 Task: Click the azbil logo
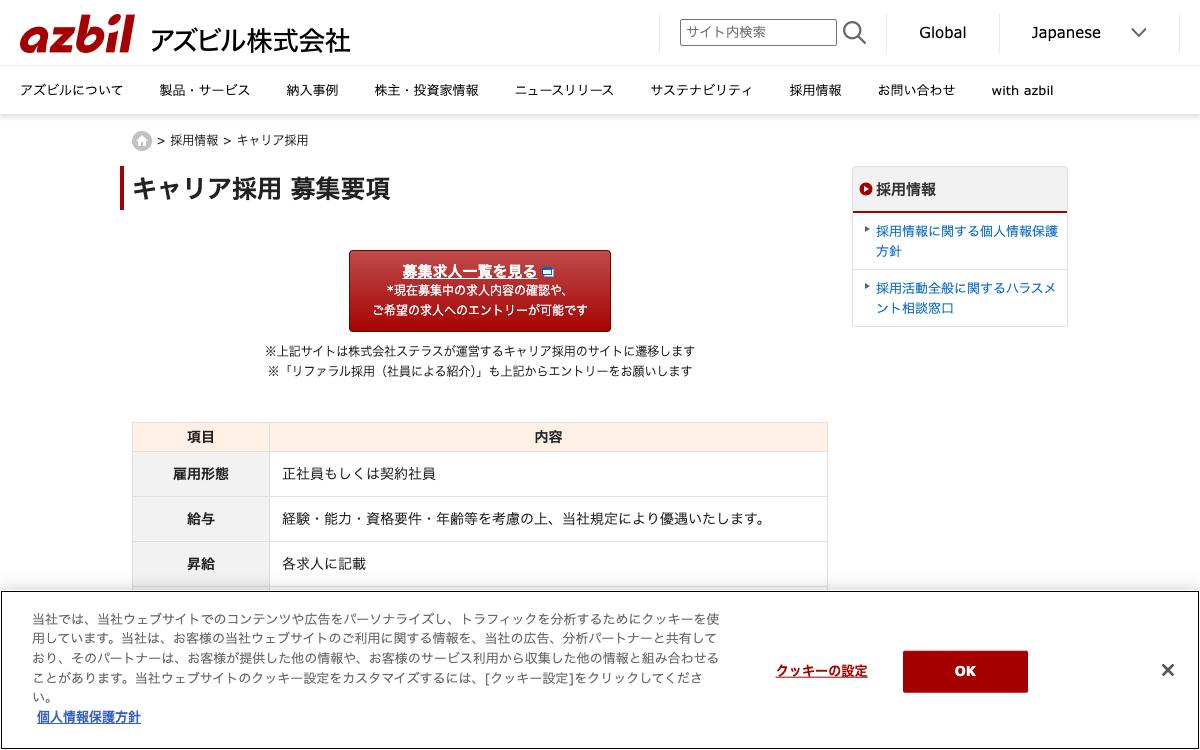tap(77, 34)
